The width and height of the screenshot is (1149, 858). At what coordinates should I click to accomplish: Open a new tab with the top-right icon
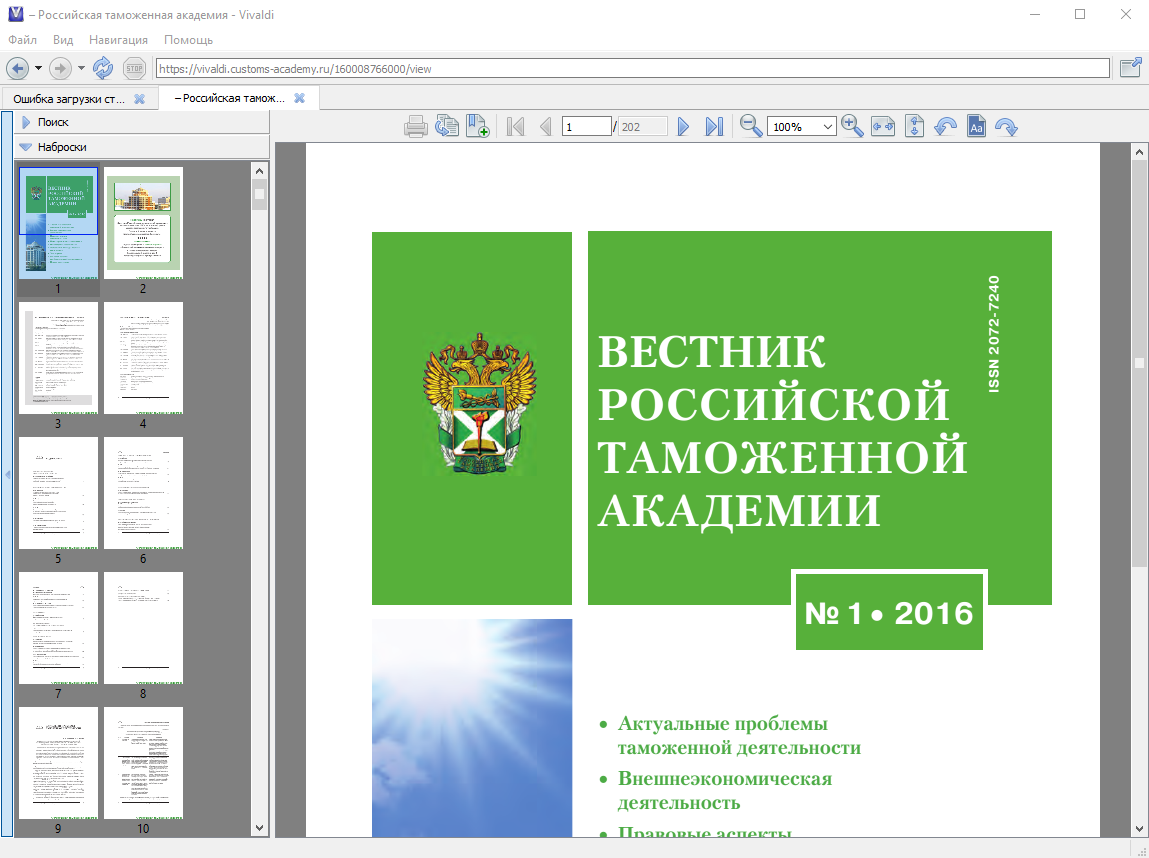tap(1131, 67)
